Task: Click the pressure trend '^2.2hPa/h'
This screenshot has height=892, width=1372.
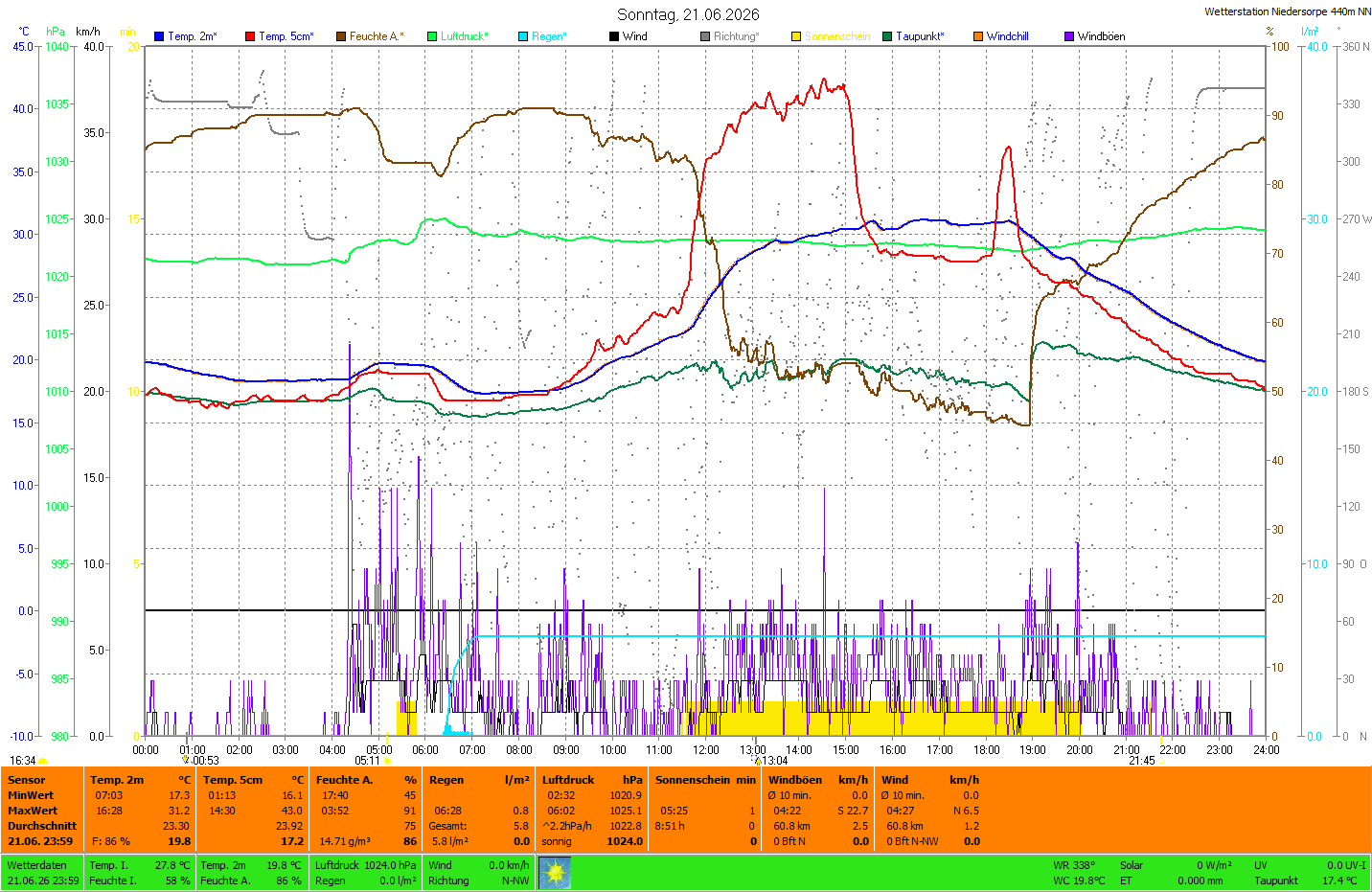Action: (x=567, y=826)
